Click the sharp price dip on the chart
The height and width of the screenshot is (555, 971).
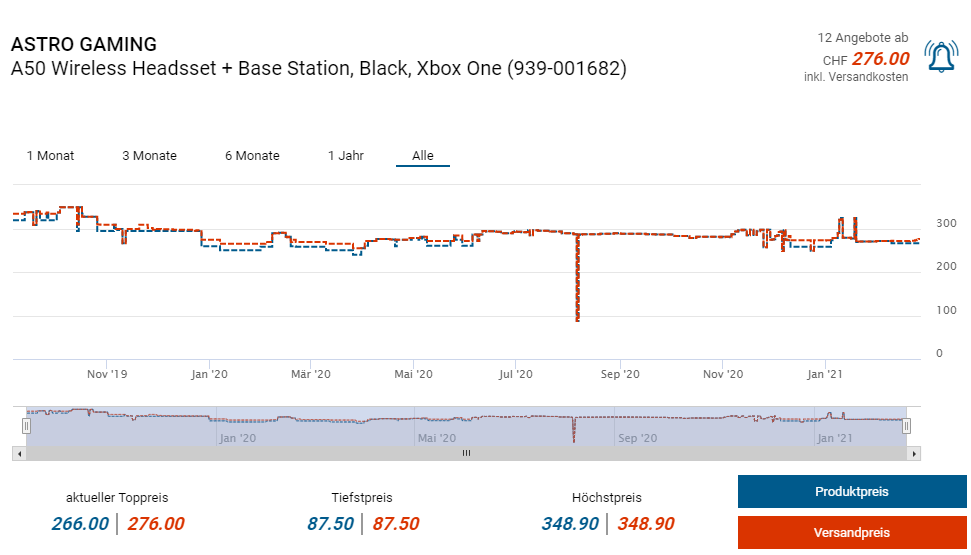pos(578,300)
